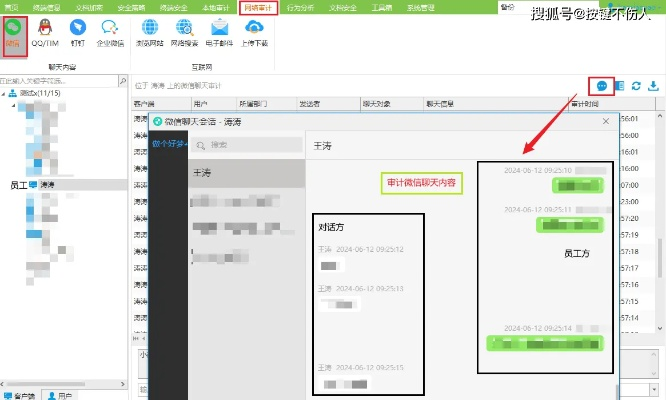Click the 王涛 chat header name
The image size is (666, 400).
(x=322, y=146)
